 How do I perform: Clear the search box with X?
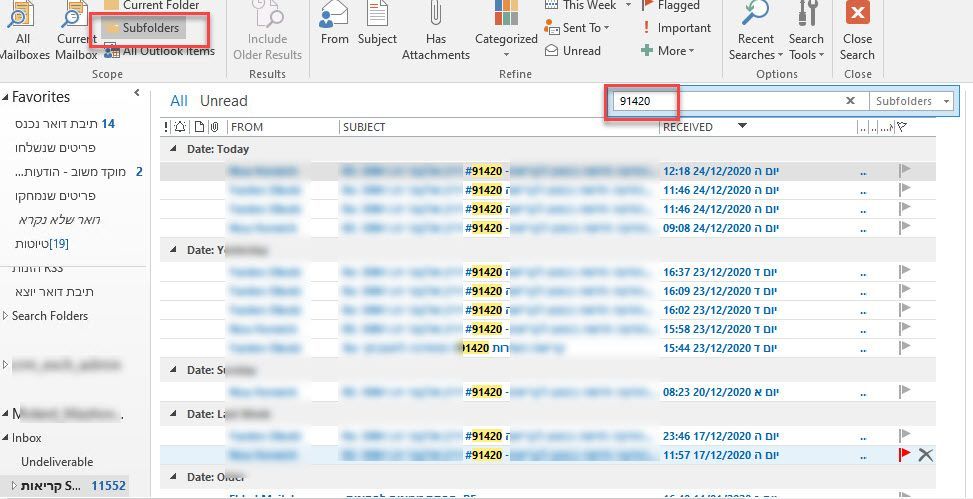[851, 101]
